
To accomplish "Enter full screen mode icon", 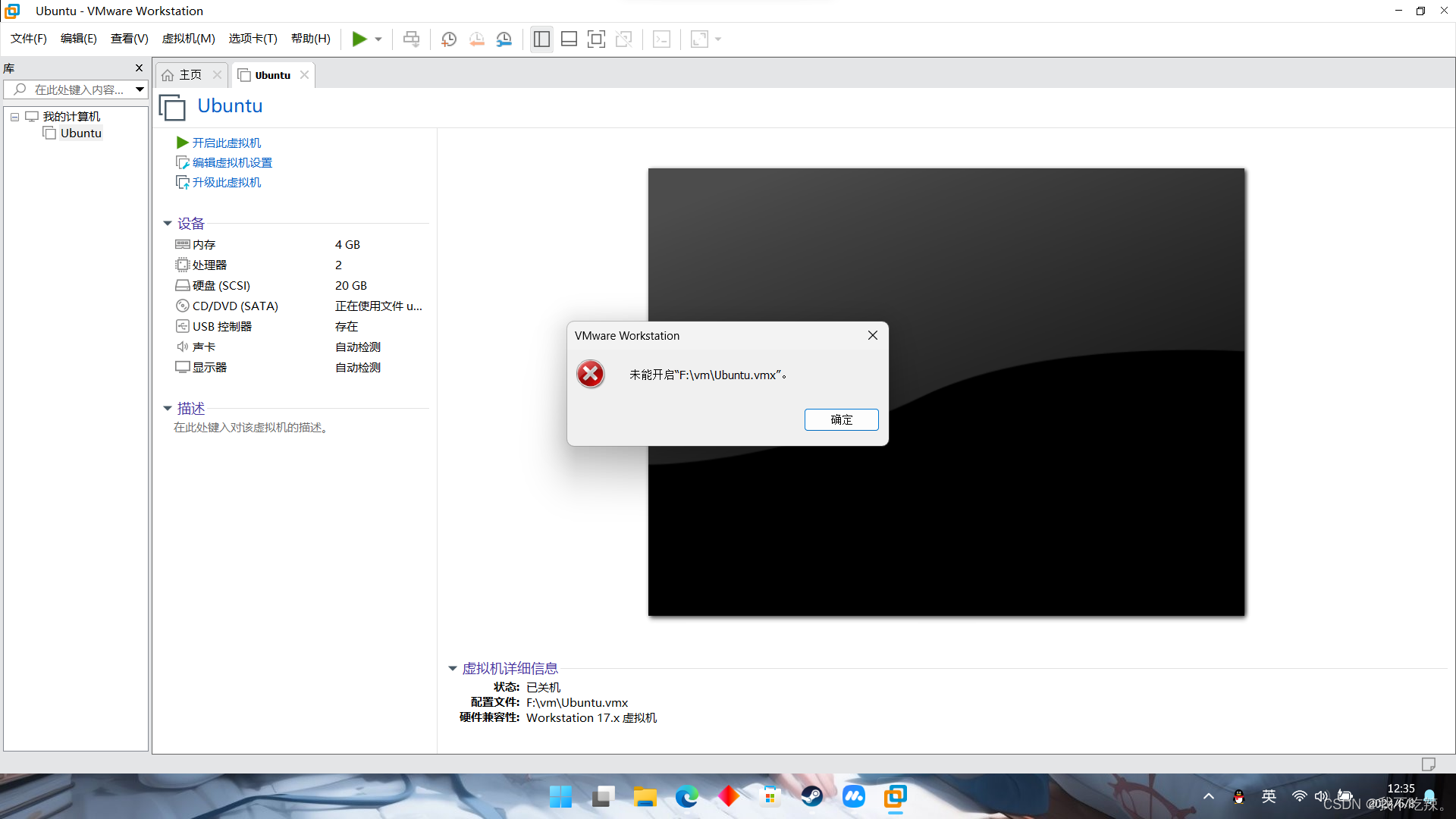I will pos(597,39).
